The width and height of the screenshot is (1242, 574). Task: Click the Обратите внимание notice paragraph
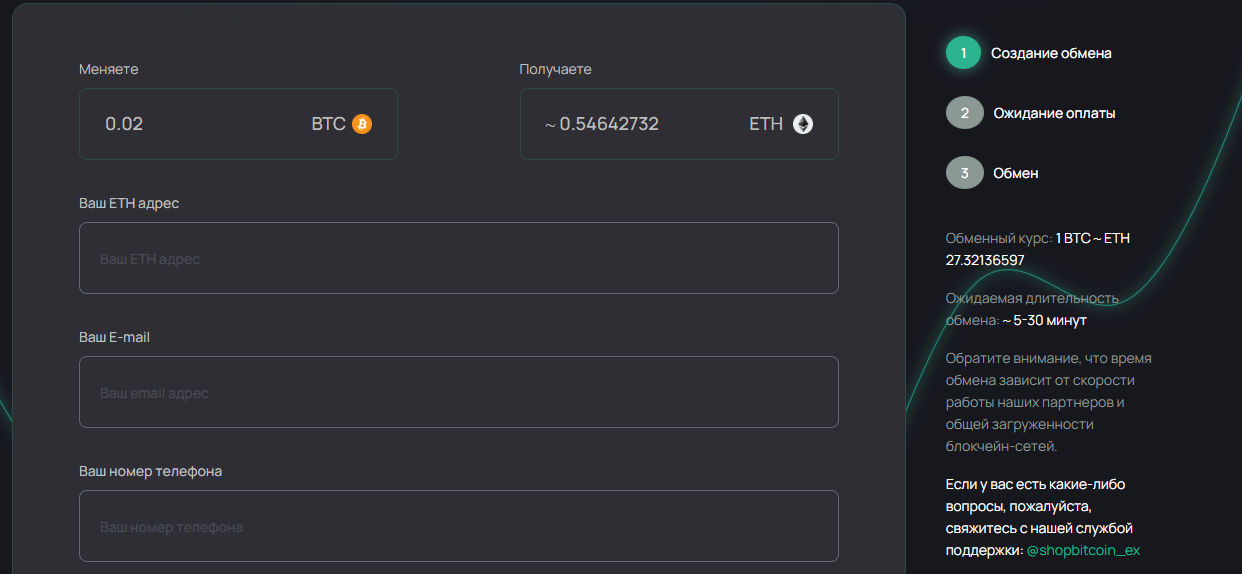(1048, 402)
